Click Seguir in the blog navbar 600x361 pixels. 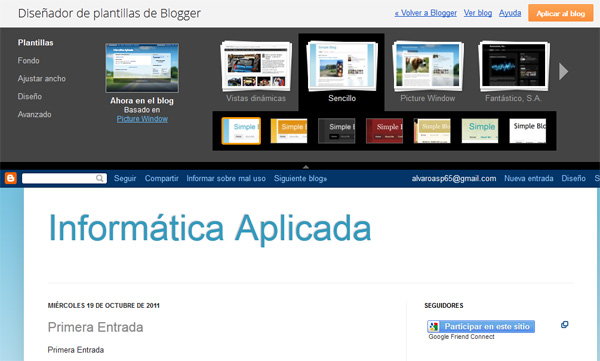click(x=125, y=178)
